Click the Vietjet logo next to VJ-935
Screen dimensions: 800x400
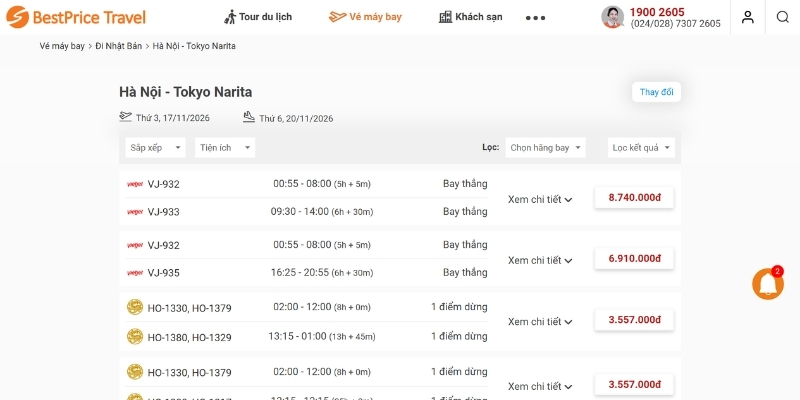[135, 273]
